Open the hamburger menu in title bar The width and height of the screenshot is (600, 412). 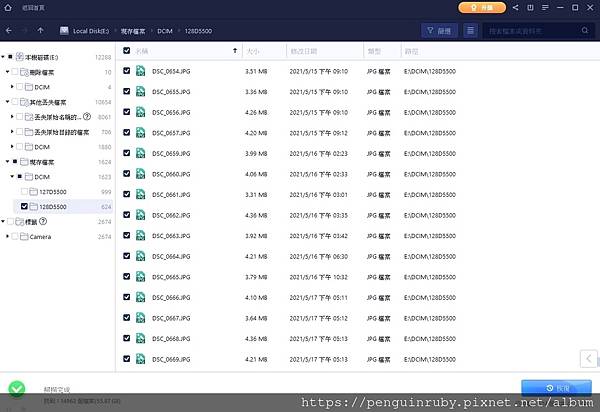tap(545, 7)
